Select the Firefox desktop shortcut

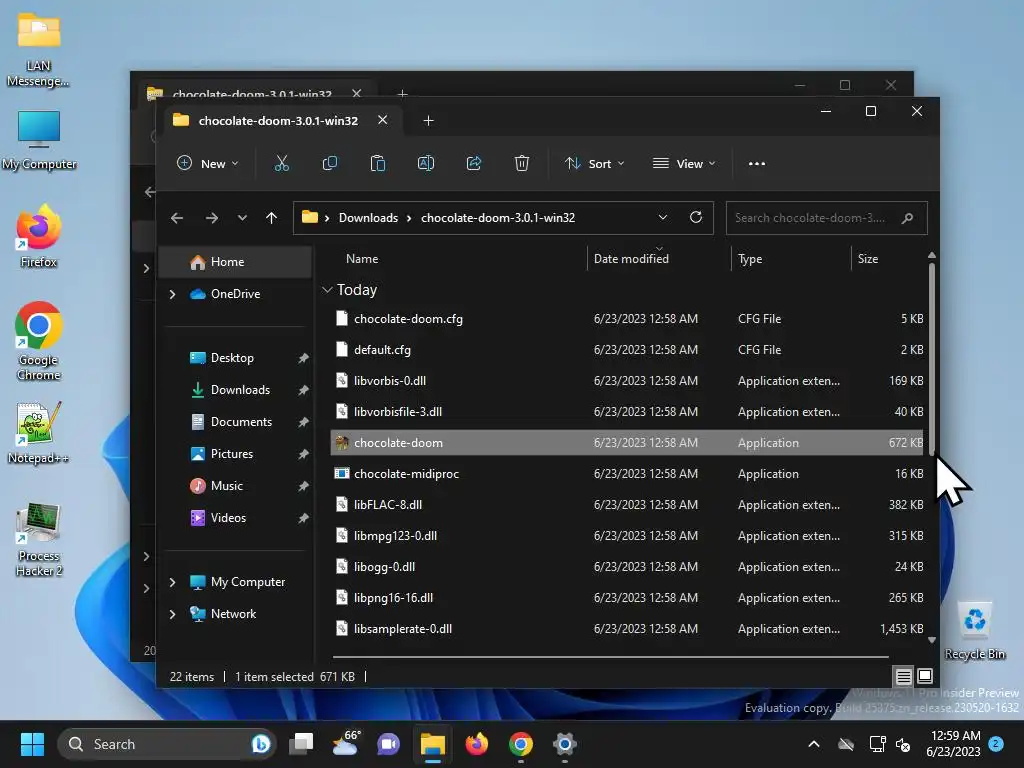point(39,236)
